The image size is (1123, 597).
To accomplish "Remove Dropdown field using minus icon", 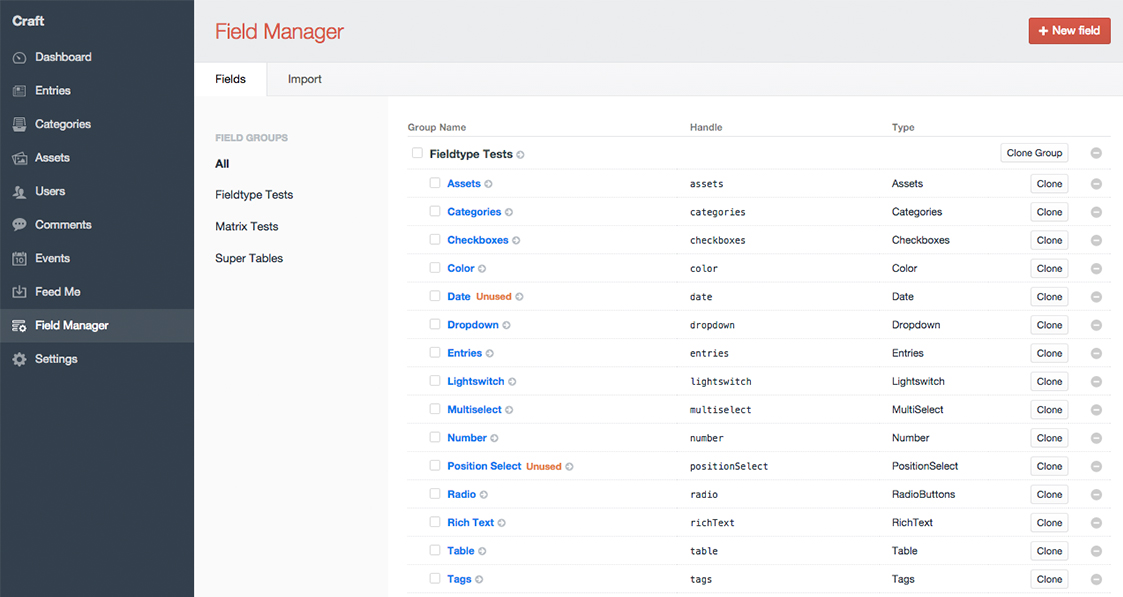I will tap(1096, 325).
